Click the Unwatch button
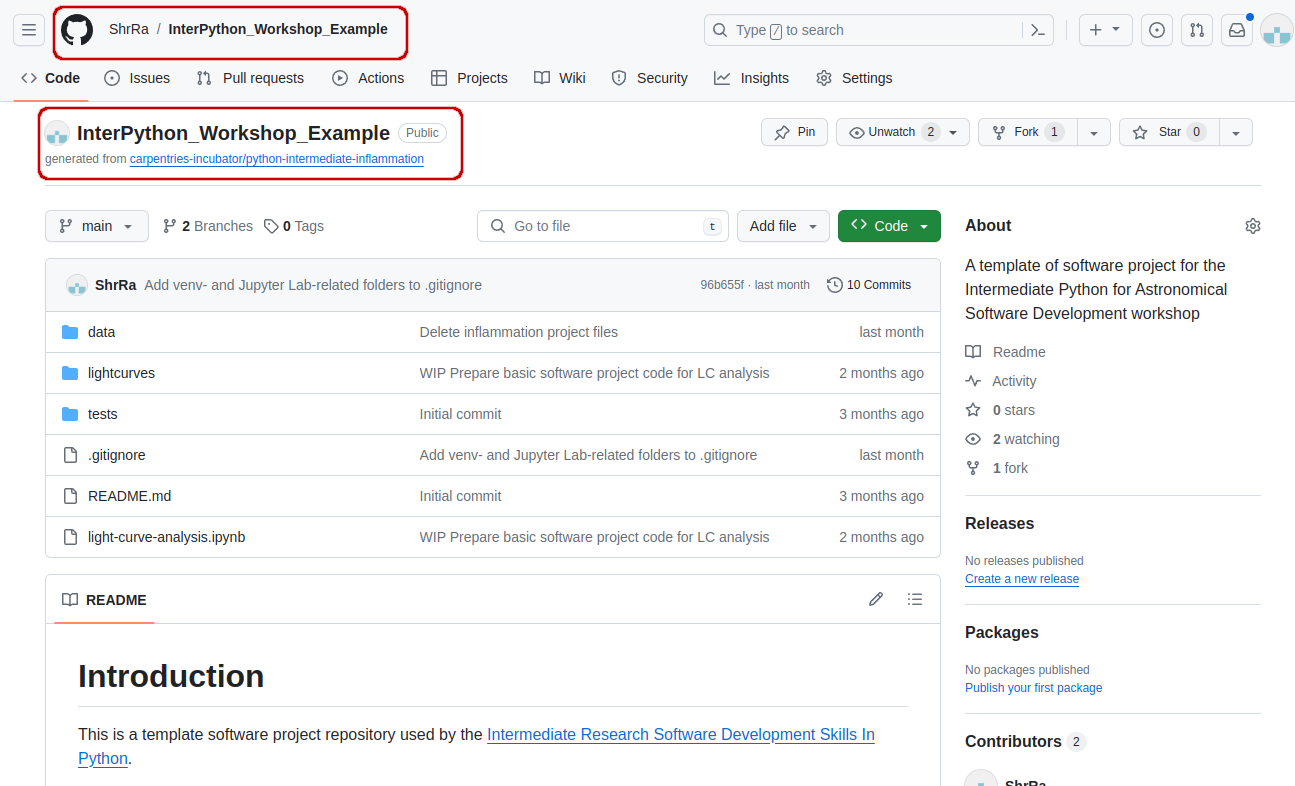Viewport: 1295px width, 786px height. click(903, 132)
